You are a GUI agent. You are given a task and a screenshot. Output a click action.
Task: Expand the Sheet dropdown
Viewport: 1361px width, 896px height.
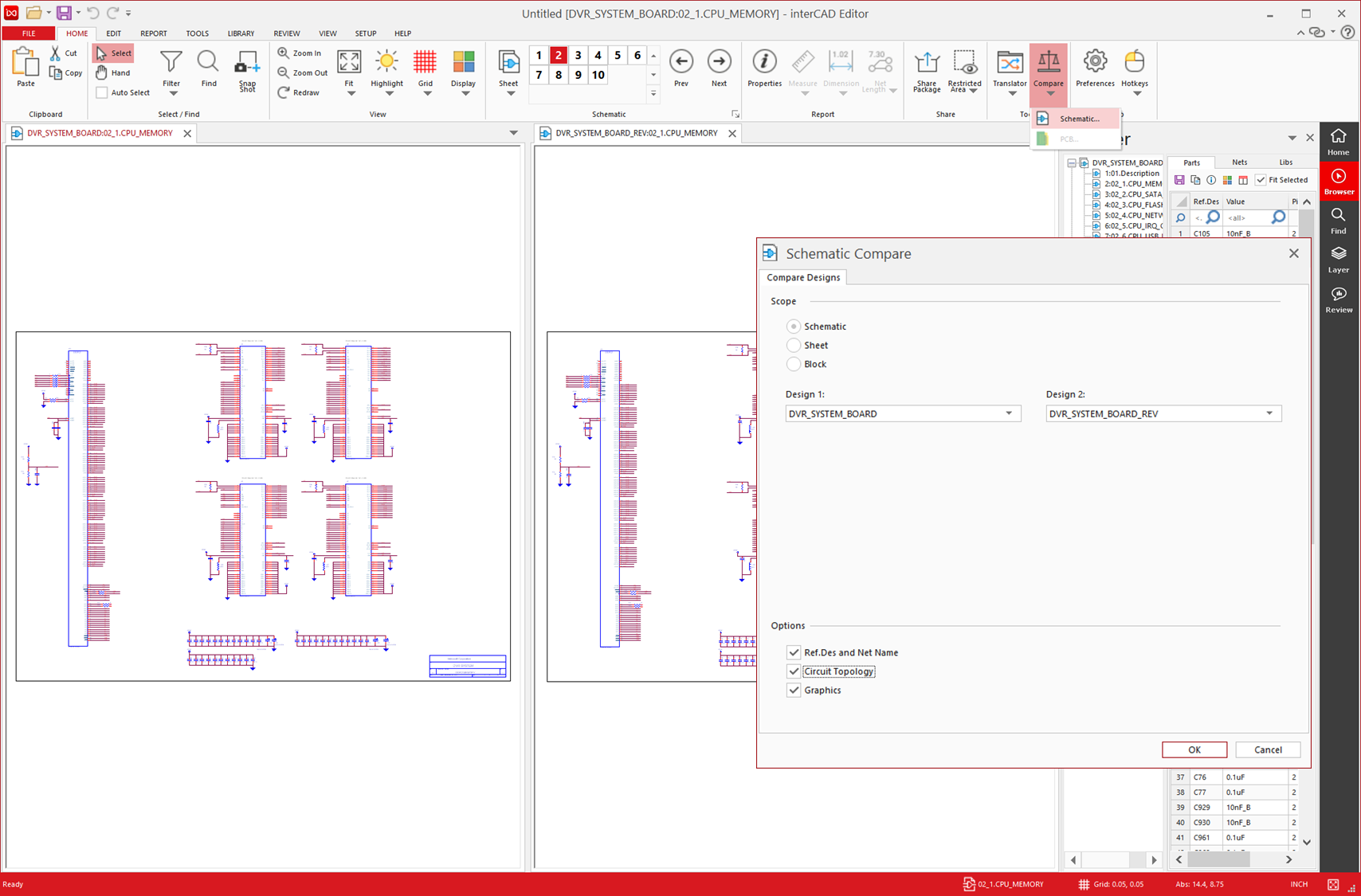pyautogui.click(x=510, y=94)
